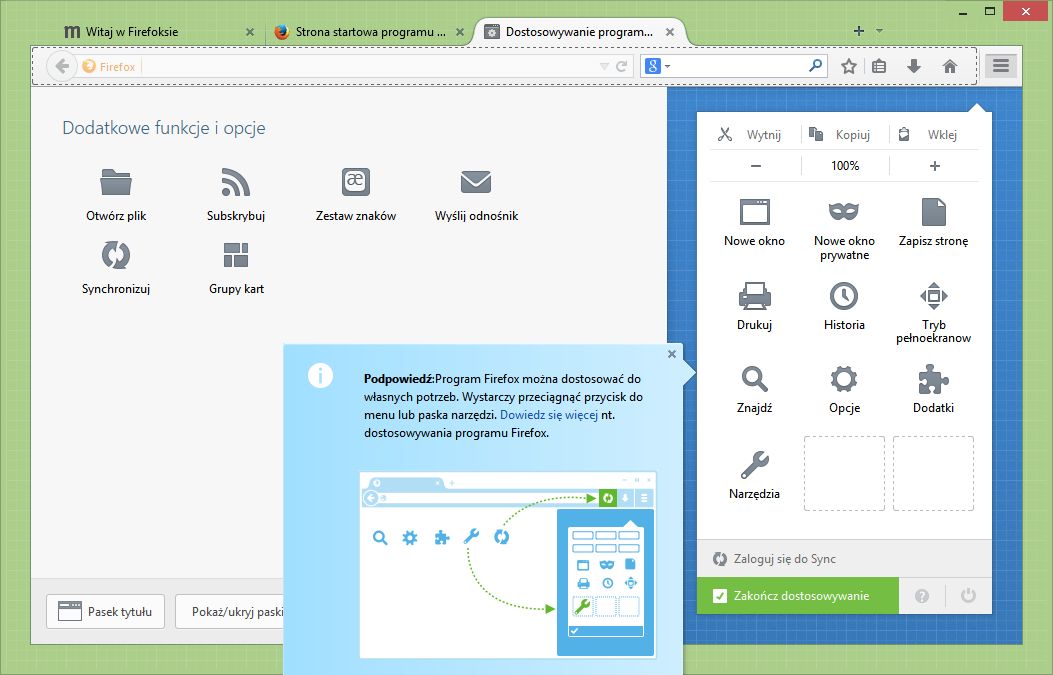
Task: Close the Witaj w Firefoksie tab
Action: [250, 32]
